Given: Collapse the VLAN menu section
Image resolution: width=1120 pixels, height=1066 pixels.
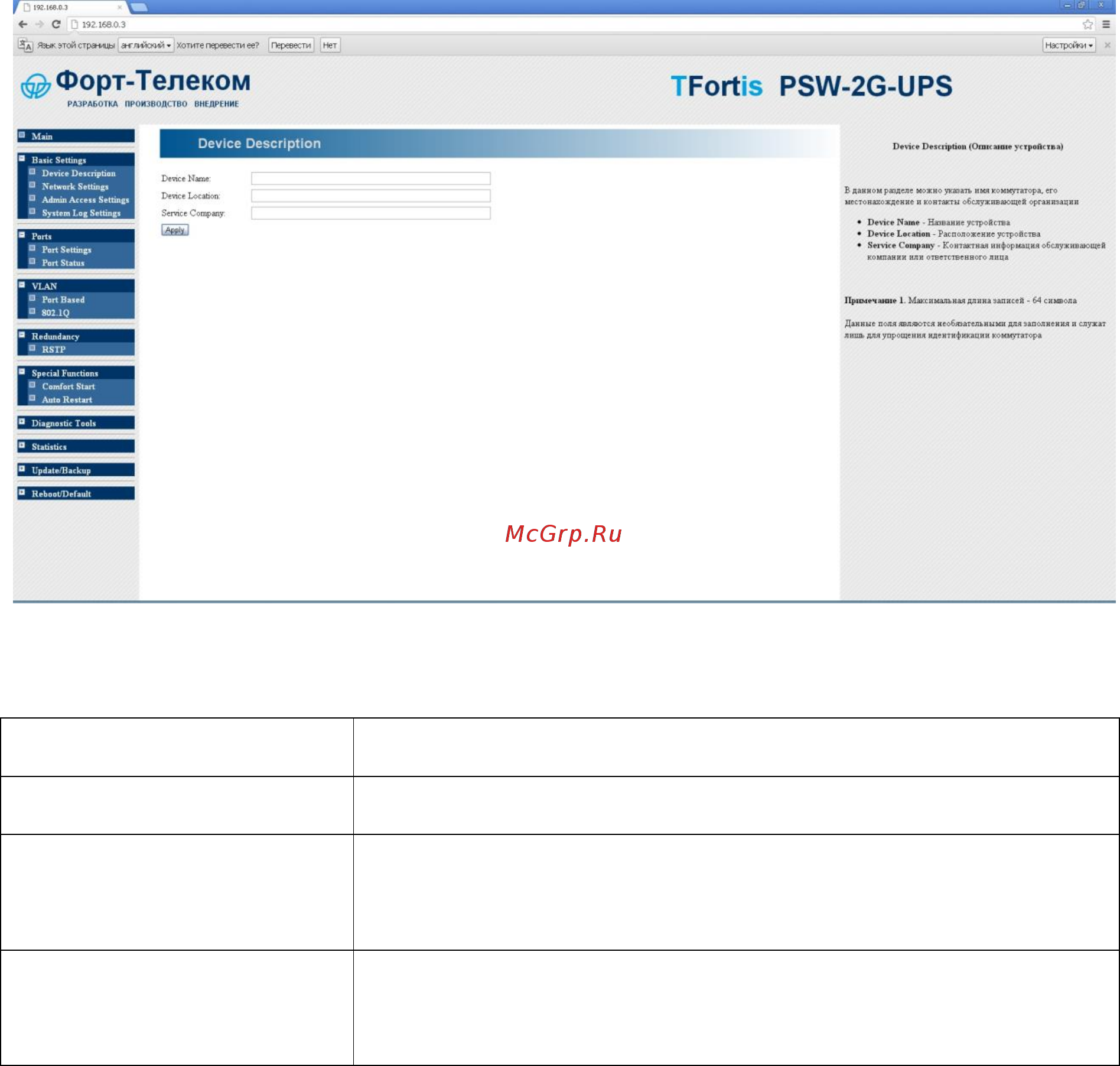Looking at the screenshot, I should [22, 285].
